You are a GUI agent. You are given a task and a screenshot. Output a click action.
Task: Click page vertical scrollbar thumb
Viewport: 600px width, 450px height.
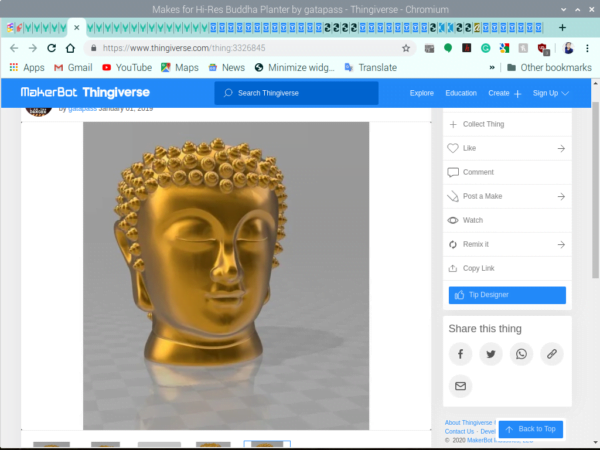[595, 190]
